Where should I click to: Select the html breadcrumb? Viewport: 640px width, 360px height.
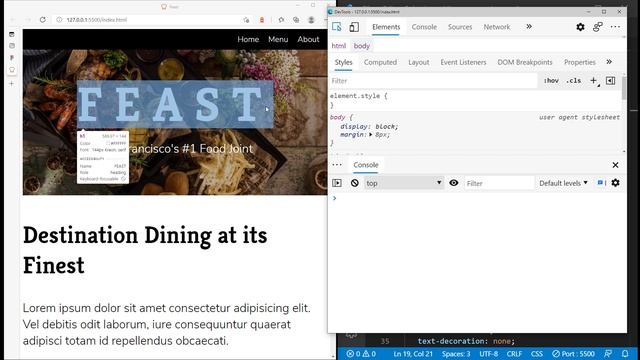339,46
